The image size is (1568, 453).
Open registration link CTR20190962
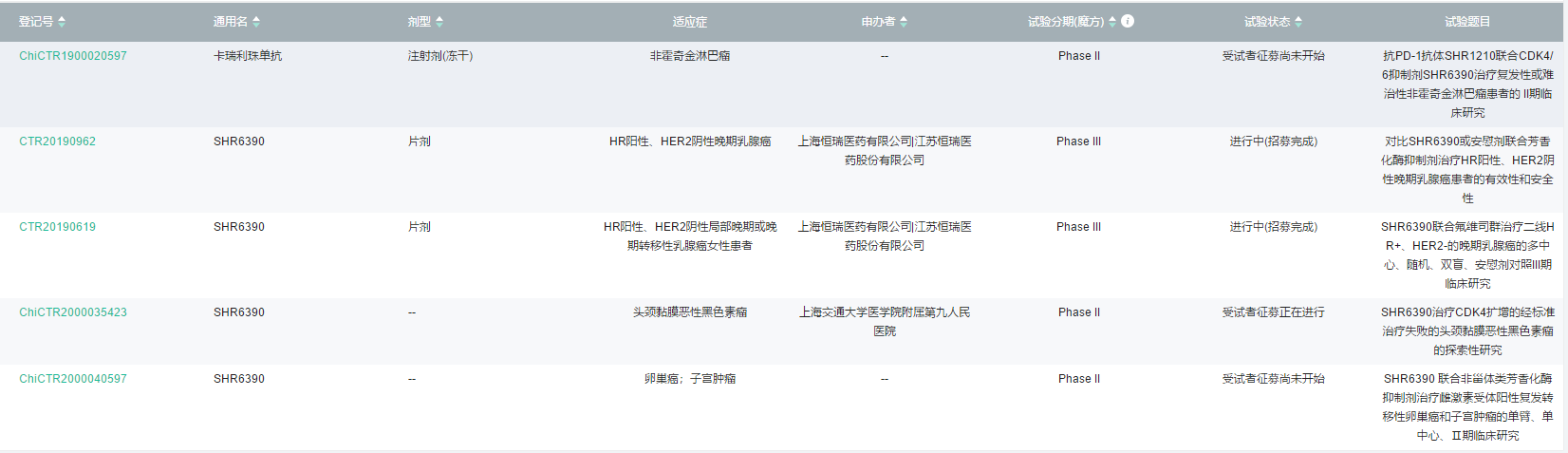[x=58, y=142]
